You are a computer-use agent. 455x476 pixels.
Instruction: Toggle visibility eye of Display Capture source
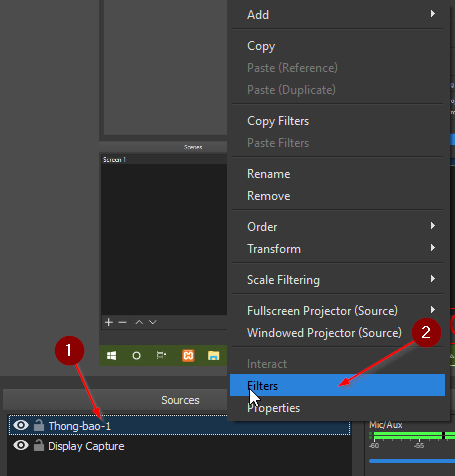point(21,445)
